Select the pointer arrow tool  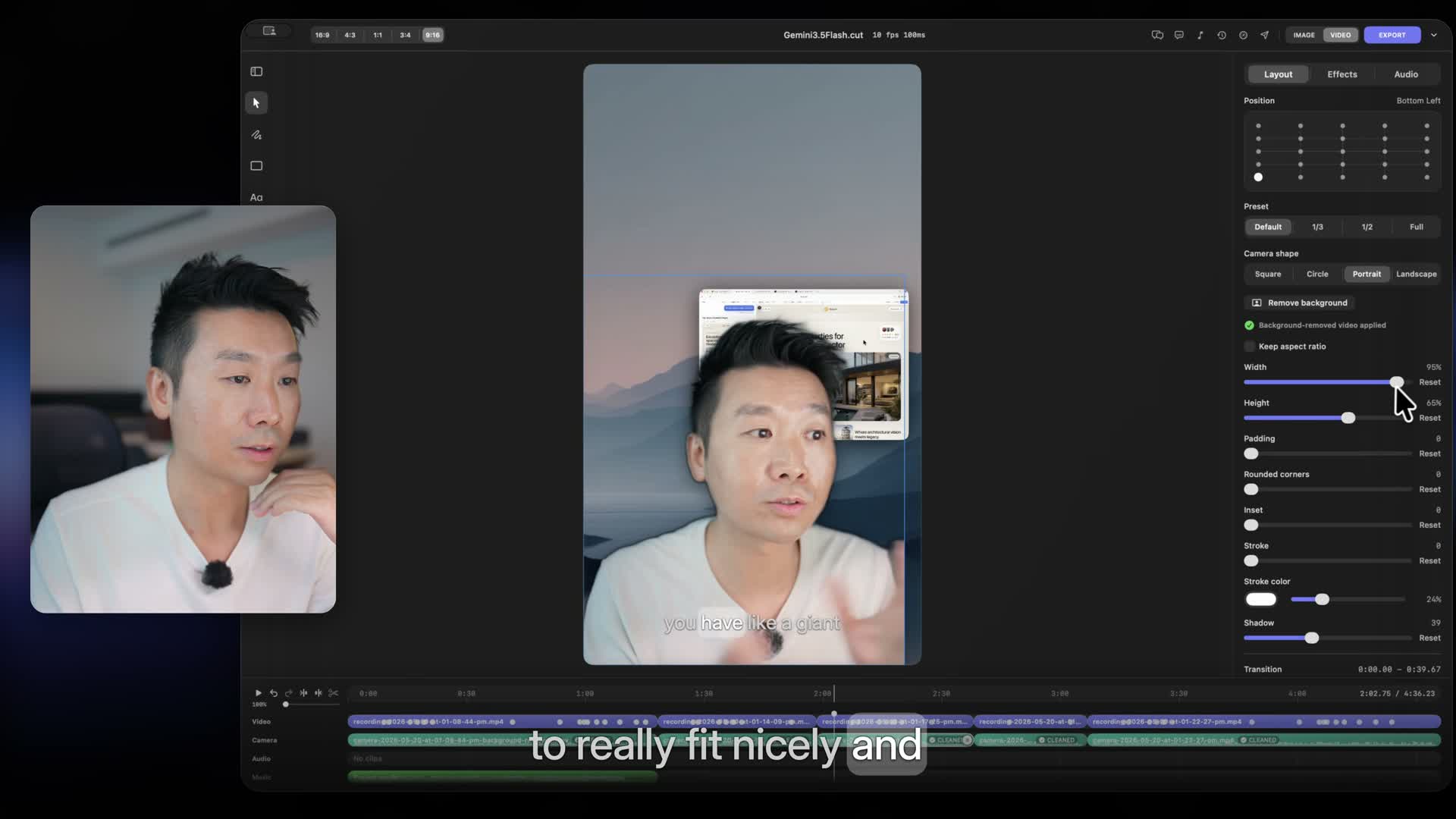(x=256, y=103)
